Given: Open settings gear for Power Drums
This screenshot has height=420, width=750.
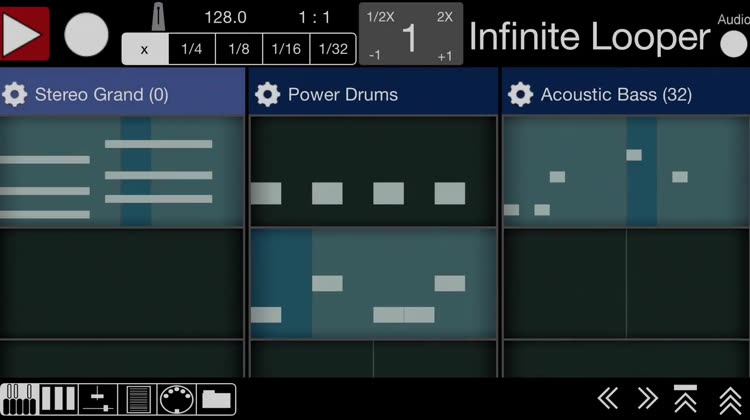Looking at the screenshot, I should [267, 94].
